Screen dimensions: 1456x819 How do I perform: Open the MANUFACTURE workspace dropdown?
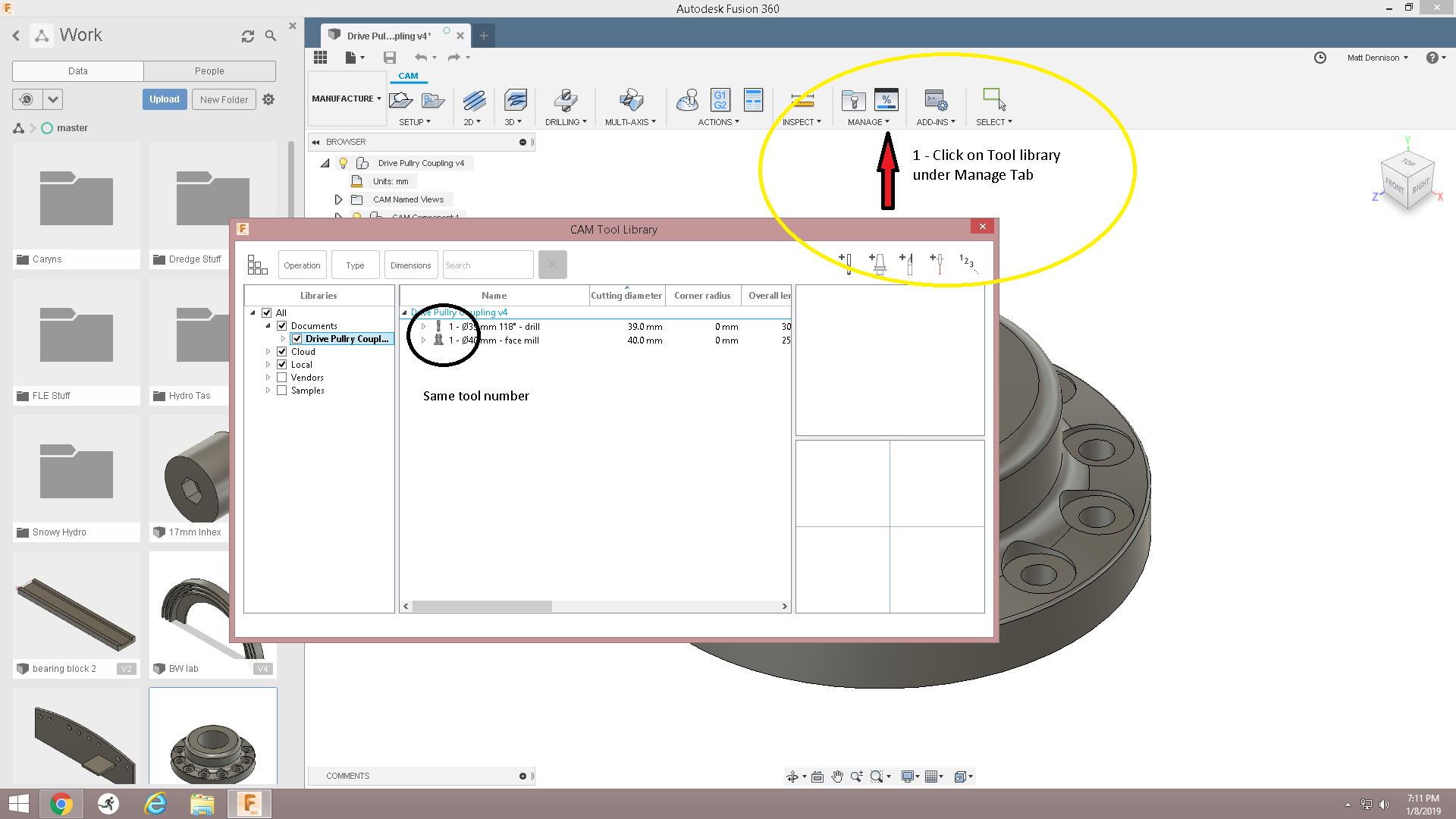coord(347,99)
